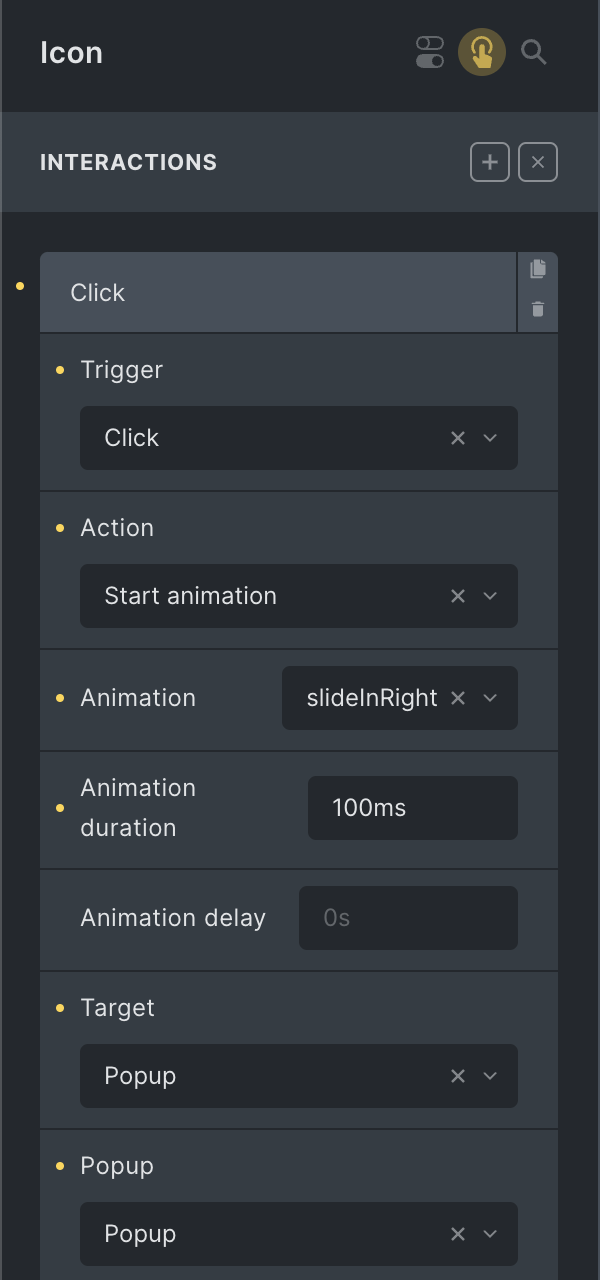600x1280 pixels.
Task: Open the Action dropdown
Action: click(x=490, y=596)
